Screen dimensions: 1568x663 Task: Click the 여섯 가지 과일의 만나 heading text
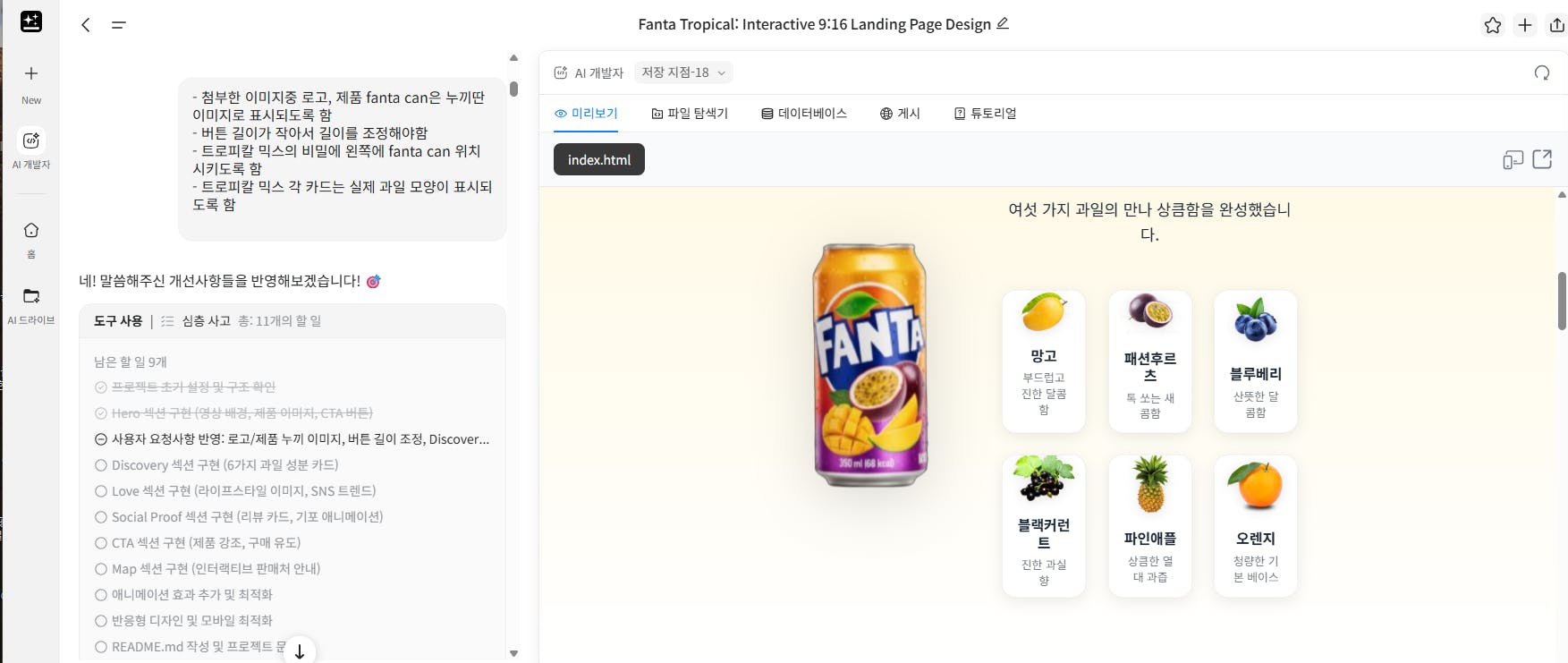1149,222
